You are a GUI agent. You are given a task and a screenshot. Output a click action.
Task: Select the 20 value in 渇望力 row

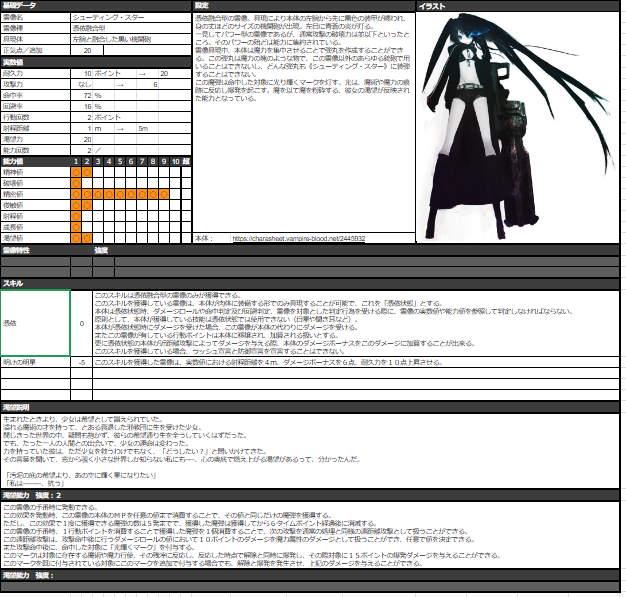click(82, 139)
